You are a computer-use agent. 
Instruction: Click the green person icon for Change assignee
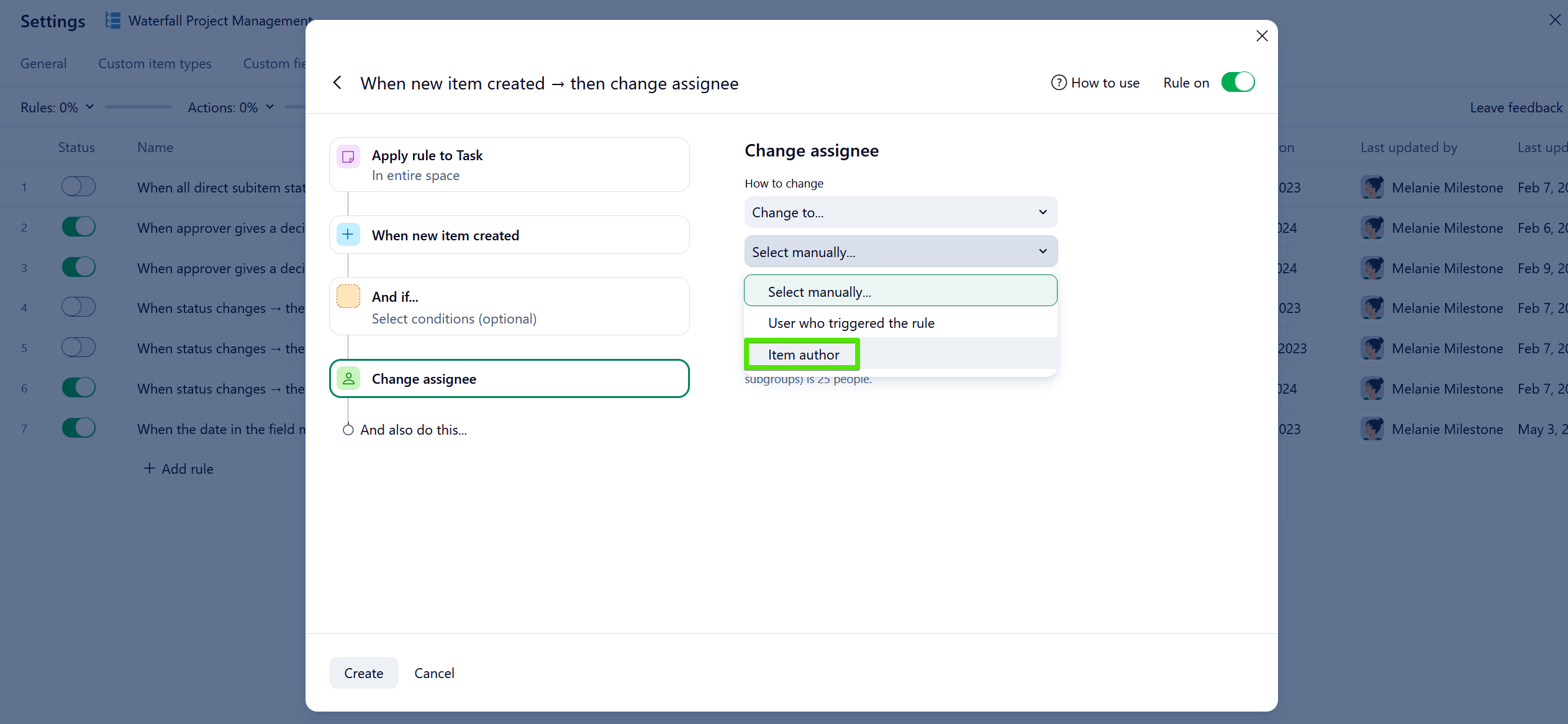[x=348, y=378]
